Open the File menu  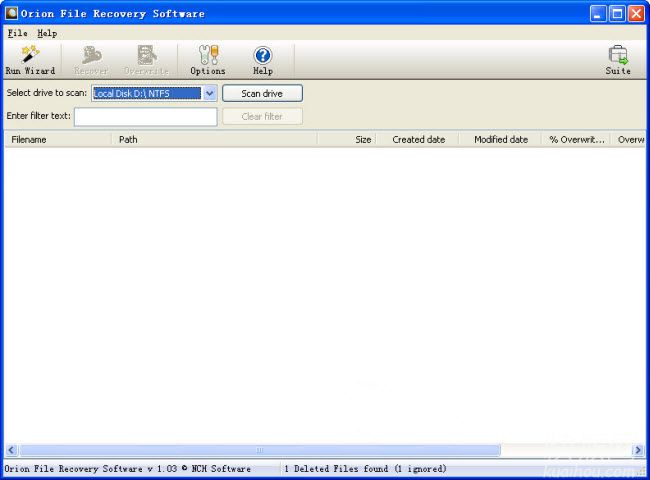pyautogui.click(x=17, y=33)
